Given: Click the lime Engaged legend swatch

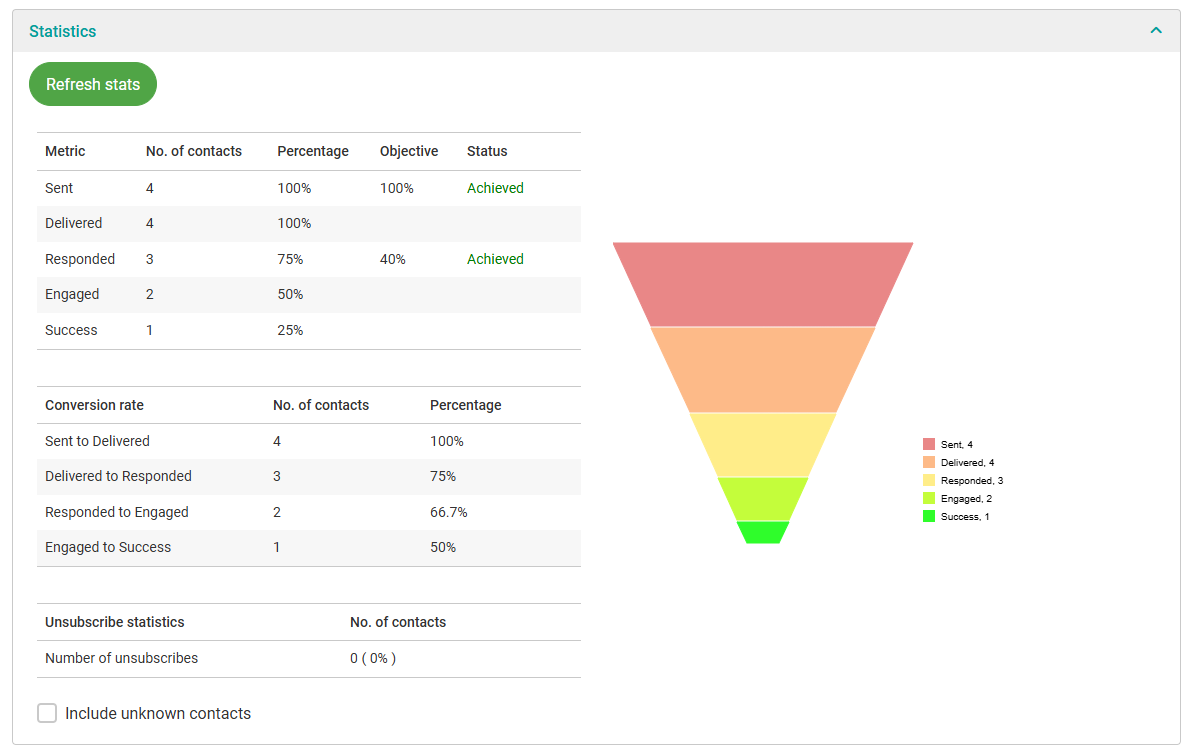Looking at the screenshot, I should pyautogui.click(x=929, y=498).
